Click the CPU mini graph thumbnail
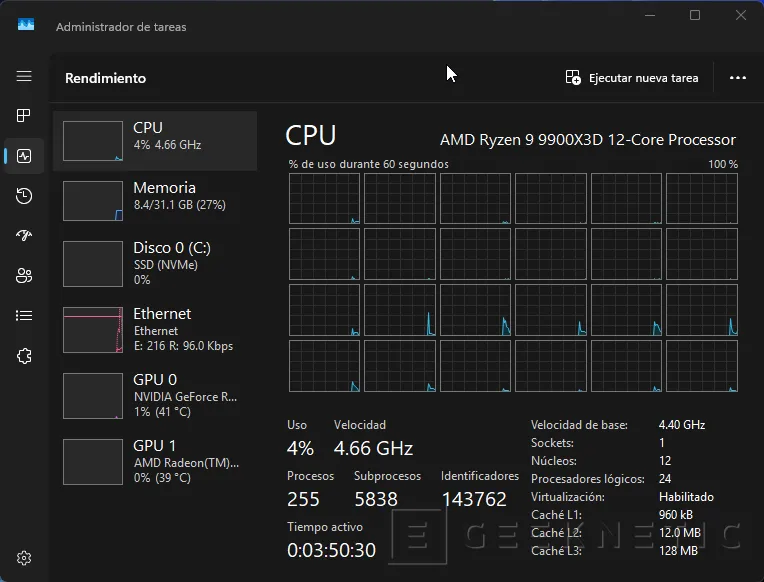This screenshot has height=582, width=764. (x=93, y=141)
